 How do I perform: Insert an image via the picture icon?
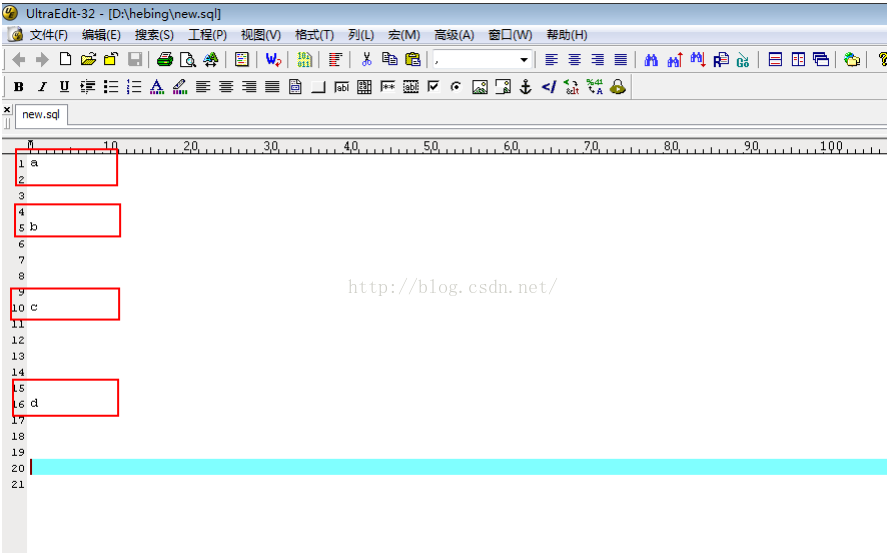(480, 87)
